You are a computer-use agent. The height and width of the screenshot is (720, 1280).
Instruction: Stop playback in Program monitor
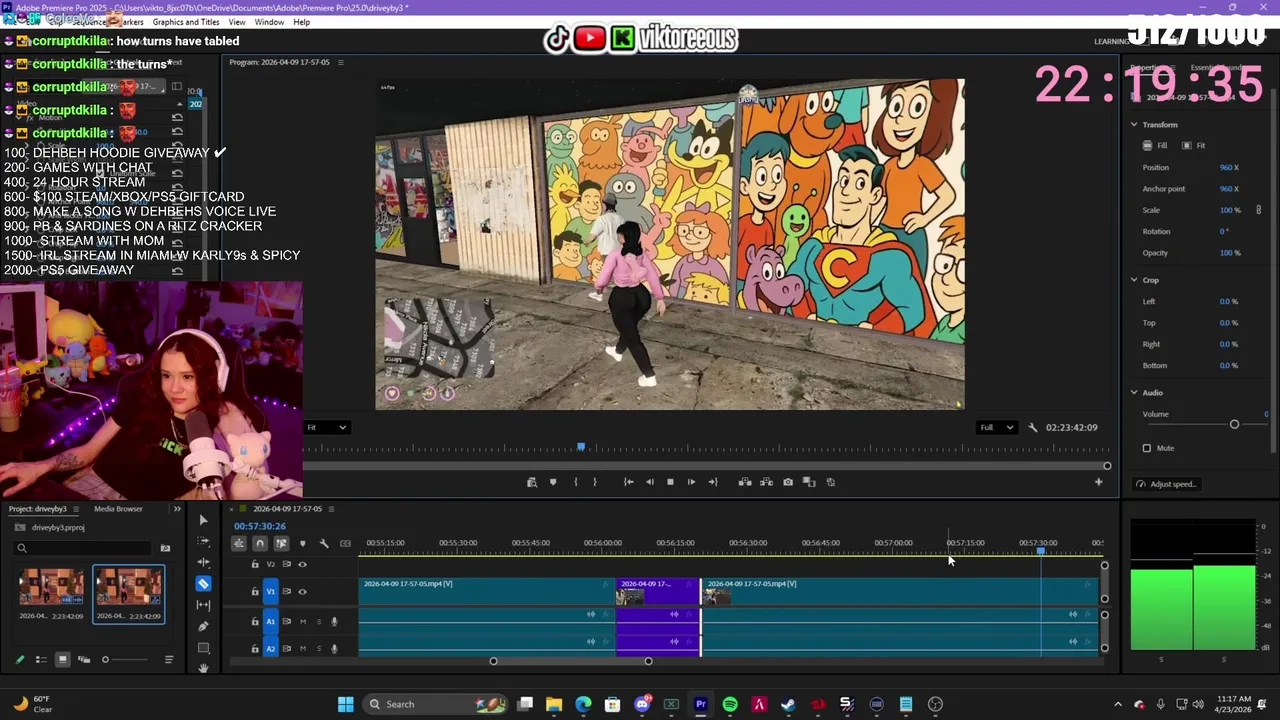coord(670,482)
